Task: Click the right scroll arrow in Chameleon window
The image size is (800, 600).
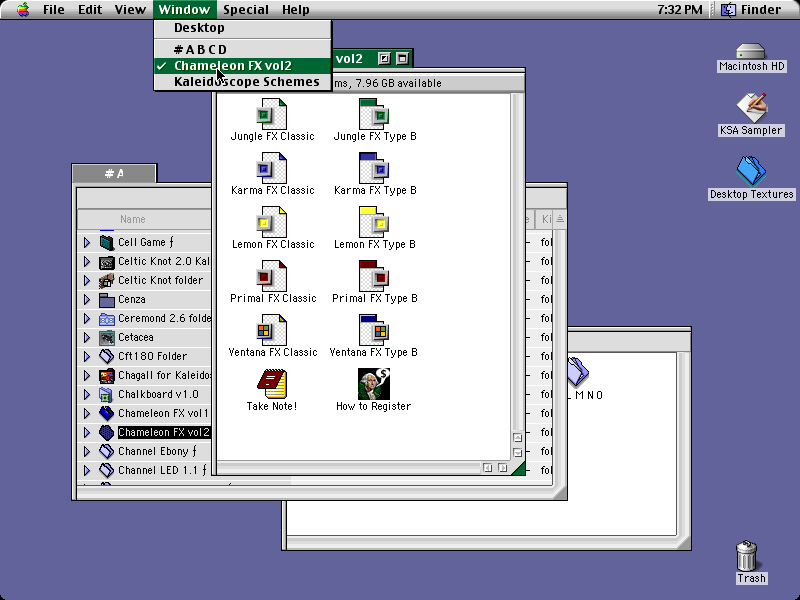Action: point(503,468)
